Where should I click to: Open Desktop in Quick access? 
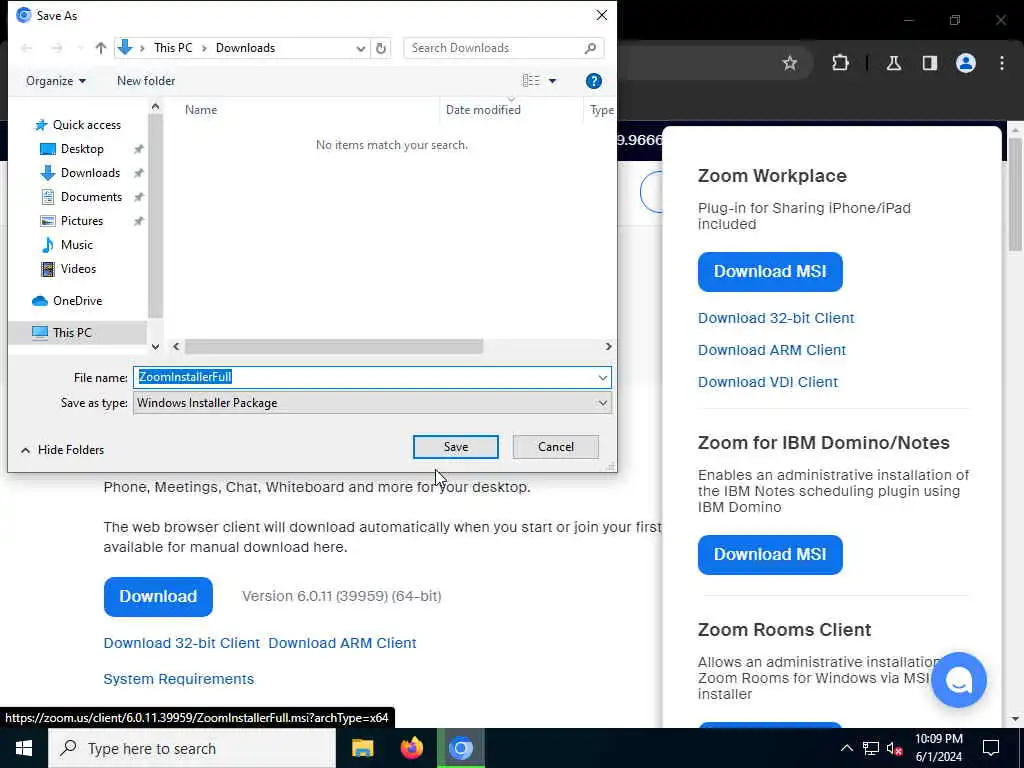82,149
